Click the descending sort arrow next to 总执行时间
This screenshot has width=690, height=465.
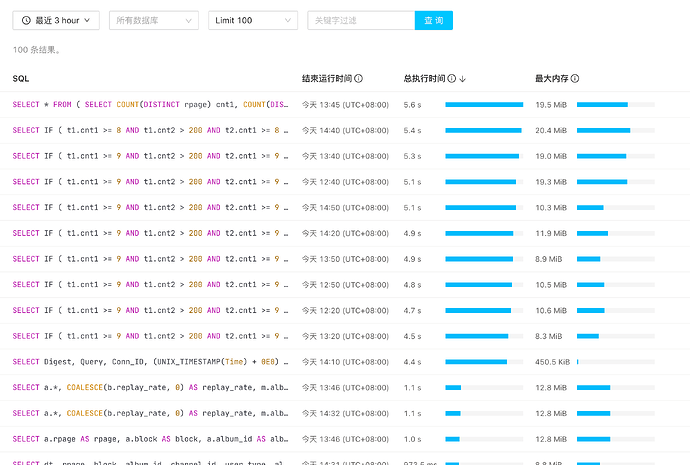coord(463,78)
